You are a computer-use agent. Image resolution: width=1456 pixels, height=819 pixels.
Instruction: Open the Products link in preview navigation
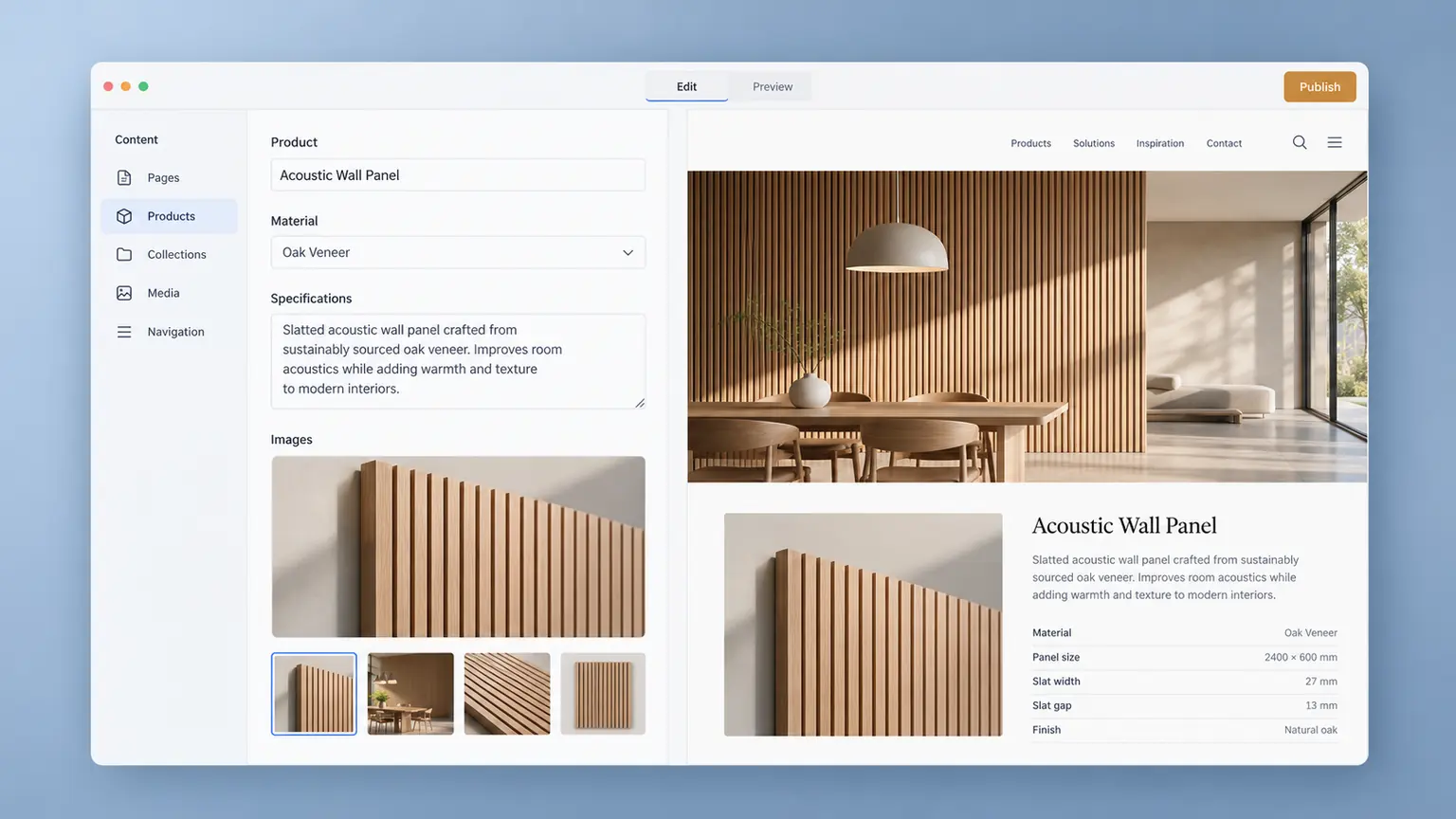tap(1030, 143)
